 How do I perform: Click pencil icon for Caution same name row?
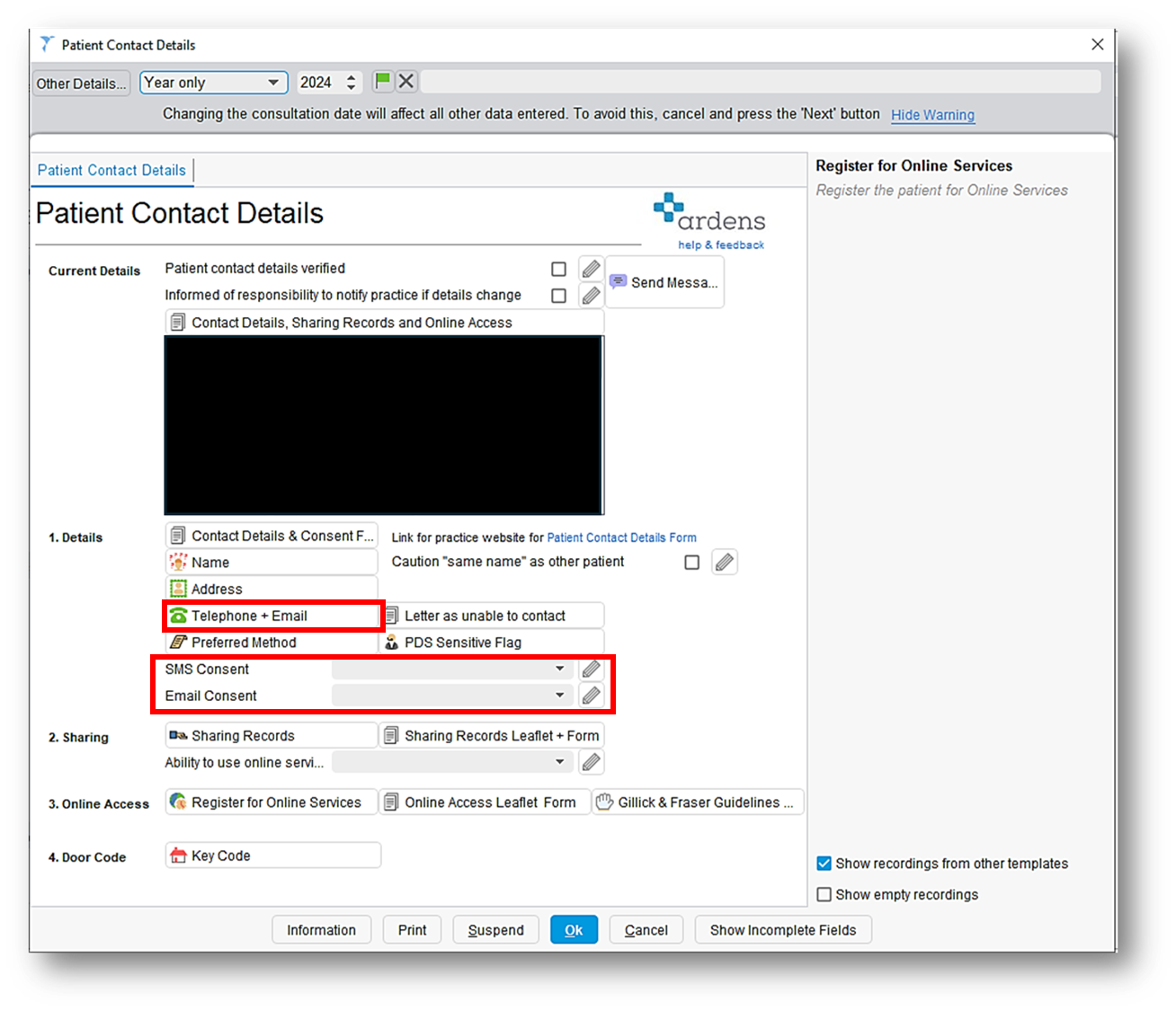725,562
